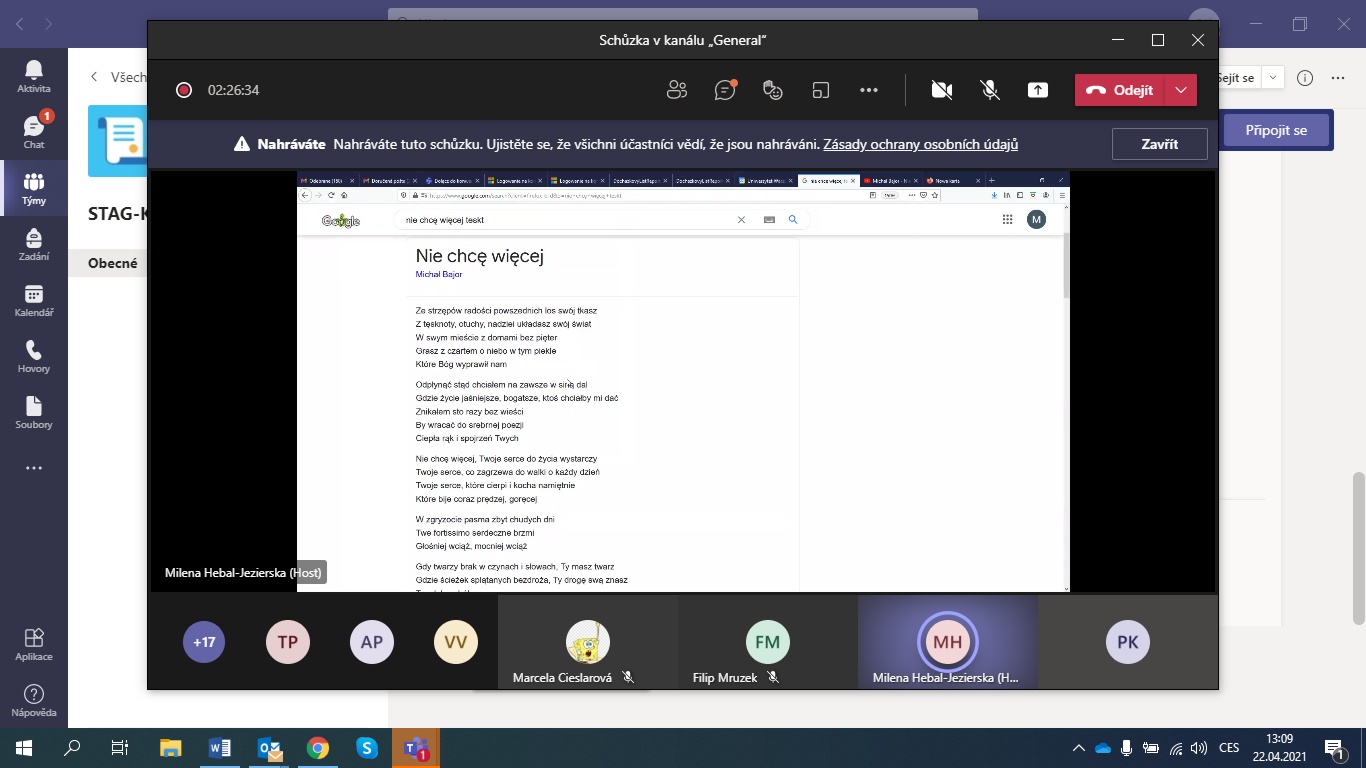Image resolution: width=1366 pixels, height=768 pixels.
Task: Expand the Odejít options arrow
Action: coord(1181,90)
